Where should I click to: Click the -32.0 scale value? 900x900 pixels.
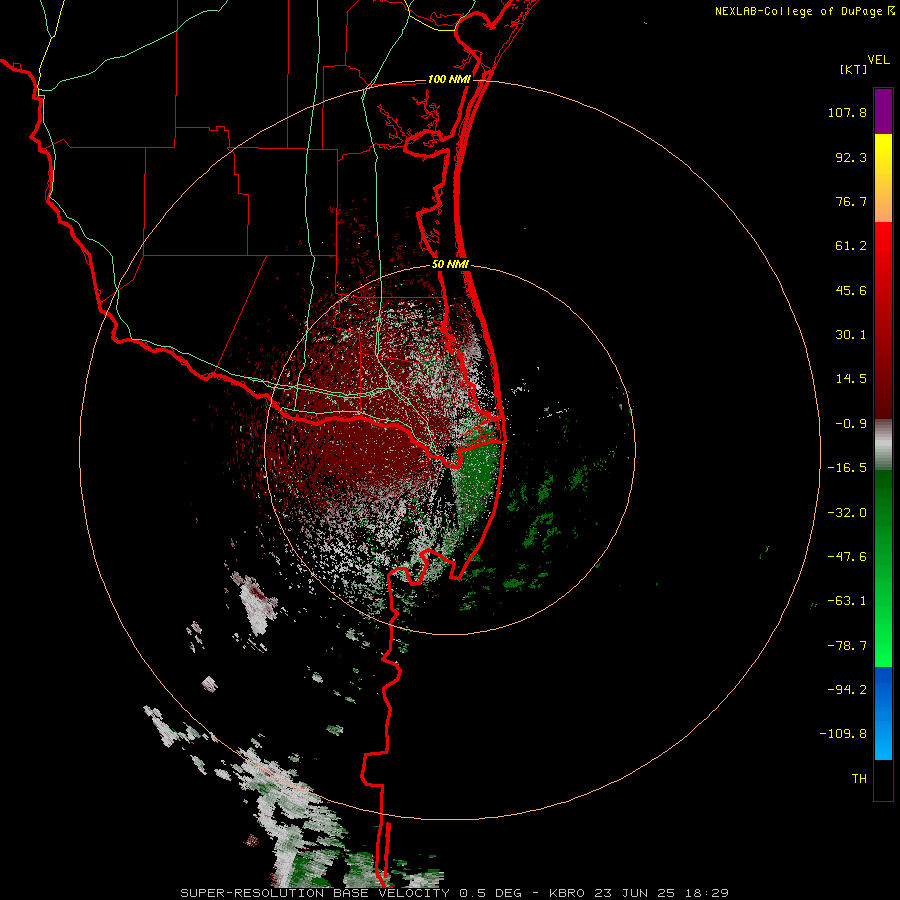pyautogui.click(x=847, y=513)
